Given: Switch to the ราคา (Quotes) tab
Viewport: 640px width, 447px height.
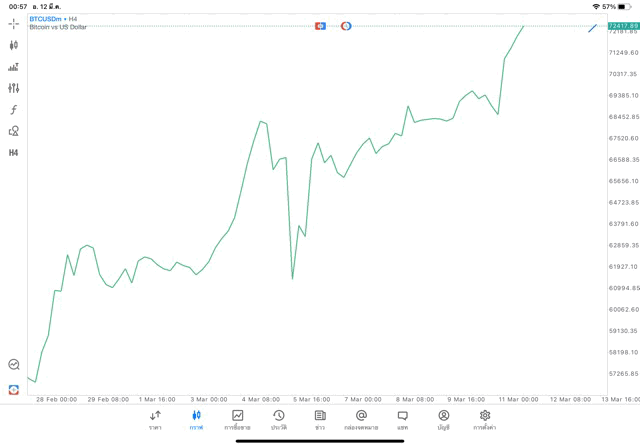Looking at the screenshot, I should coord(155,419).
